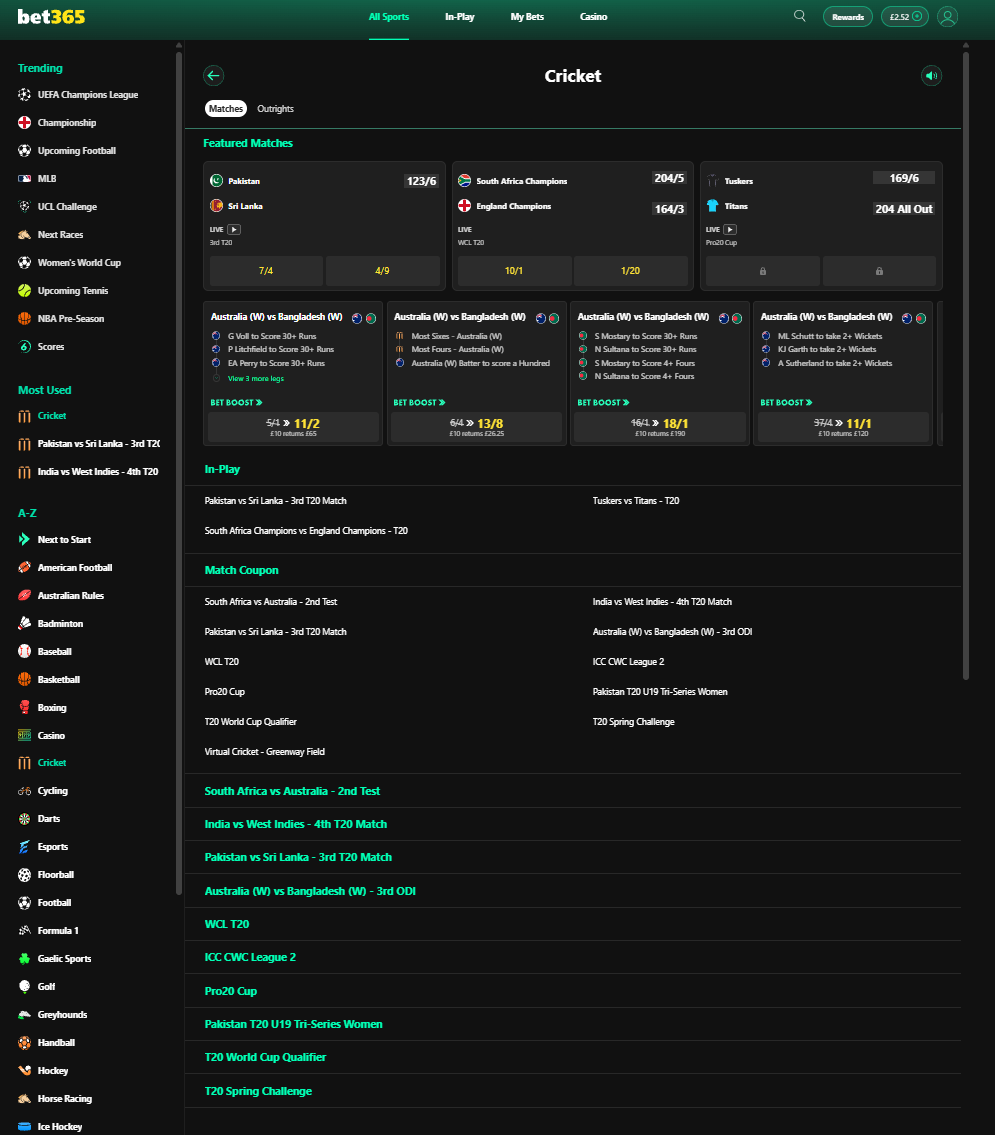
Task: Open Cycling in A-Z list
Action: click(x=52, y=791)
